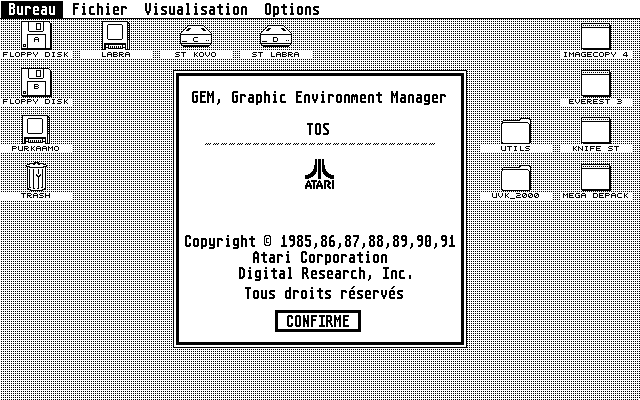The width and height of the screenshot is (640, 400).
Task: Click the Atari logo in the dialog
Action: click(x=320, y=173)
